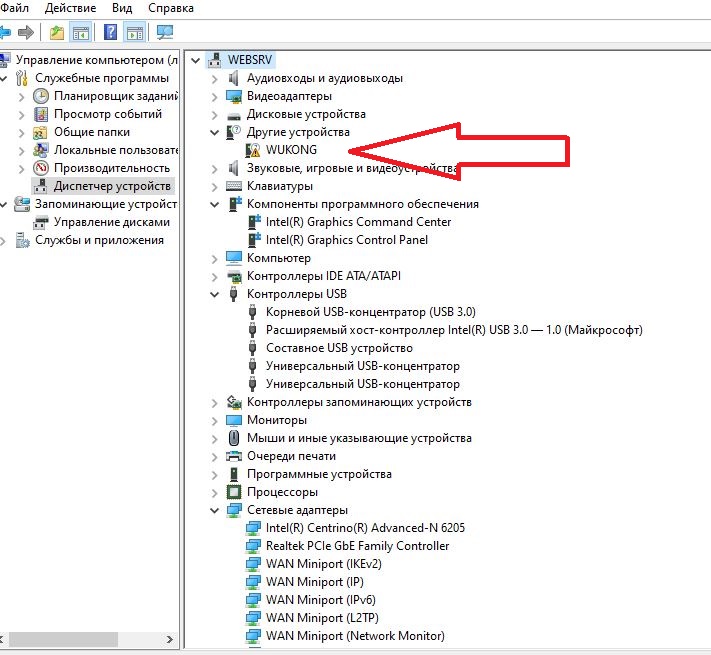Select Intel(R) Centrino(R) Advanced-N 6205 adapter
Screen dimensions: 711x655
click(x=365, y=528)
